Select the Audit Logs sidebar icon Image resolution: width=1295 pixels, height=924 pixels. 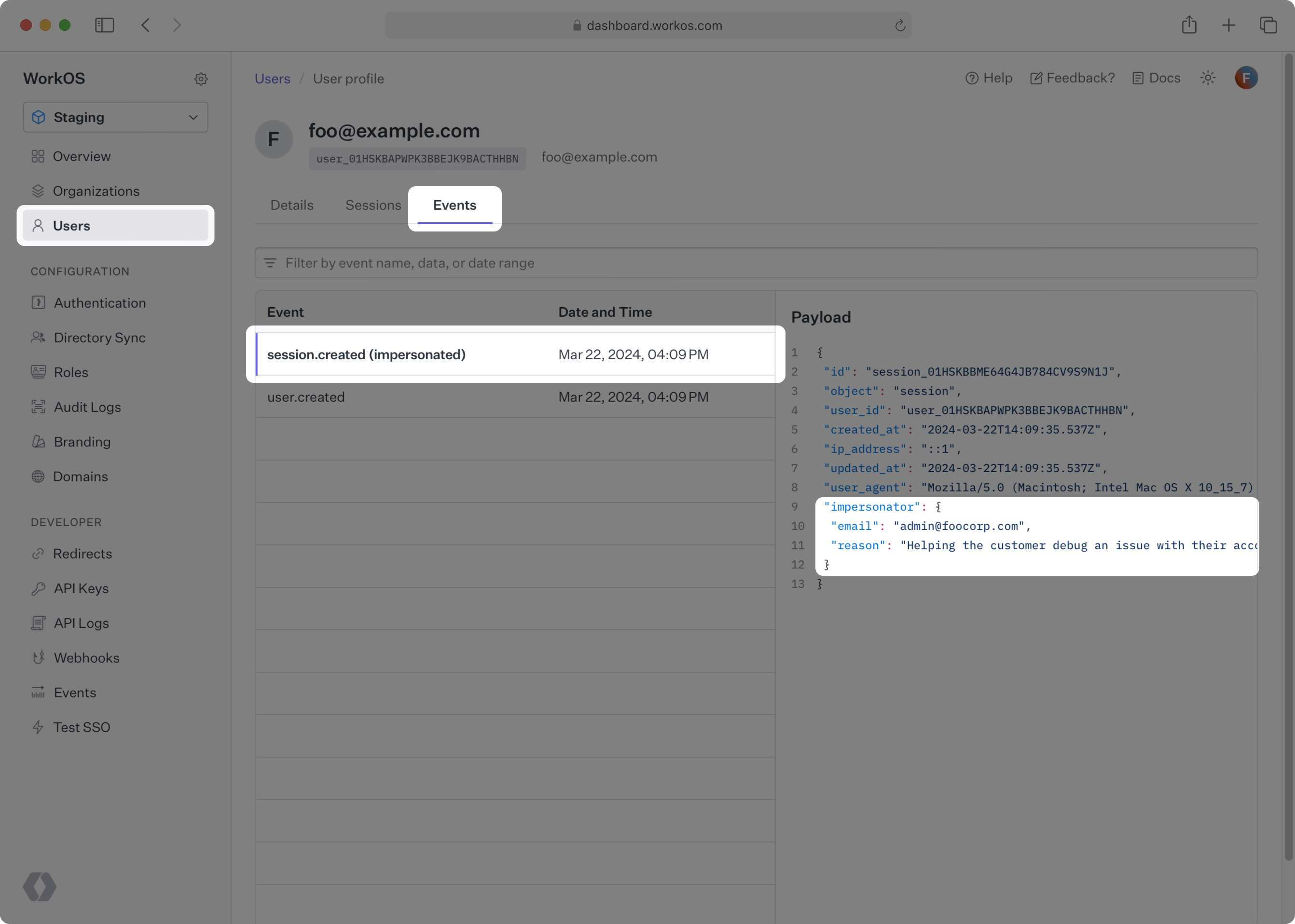pos(38,407)
